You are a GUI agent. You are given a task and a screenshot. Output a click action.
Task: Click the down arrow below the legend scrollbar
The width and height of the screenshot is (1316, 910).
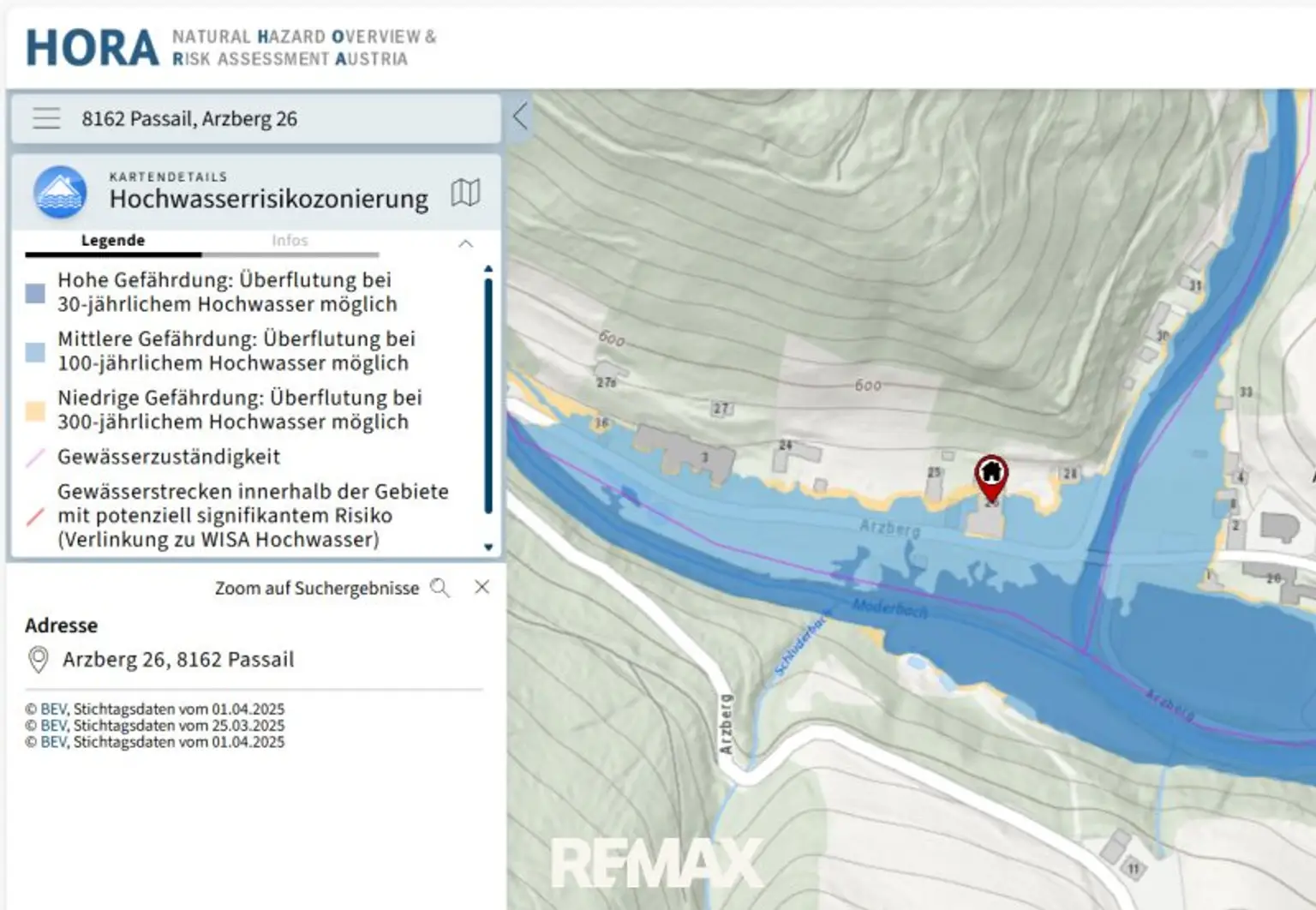point(489,546)
